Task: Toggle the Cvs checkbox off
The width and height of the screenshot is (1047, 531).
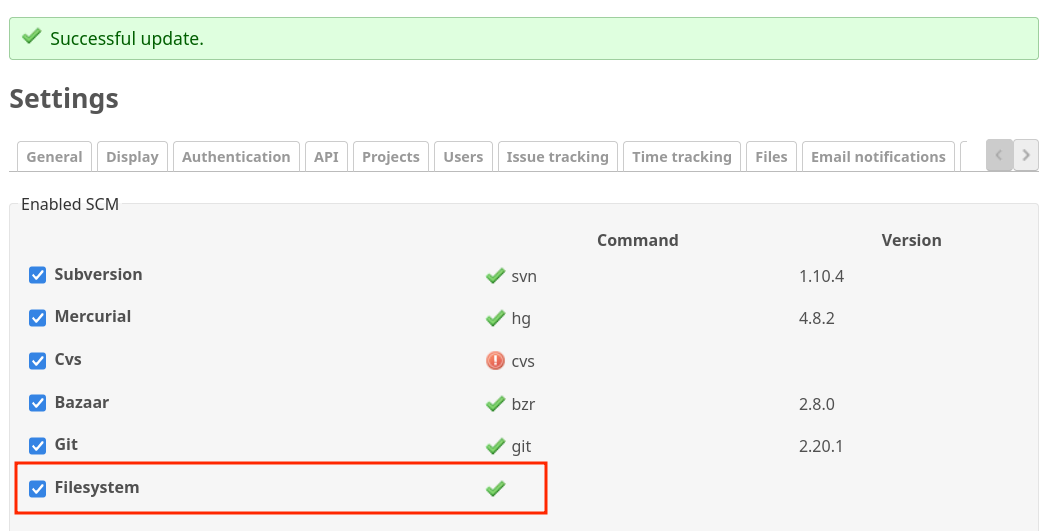Action: 37,361
